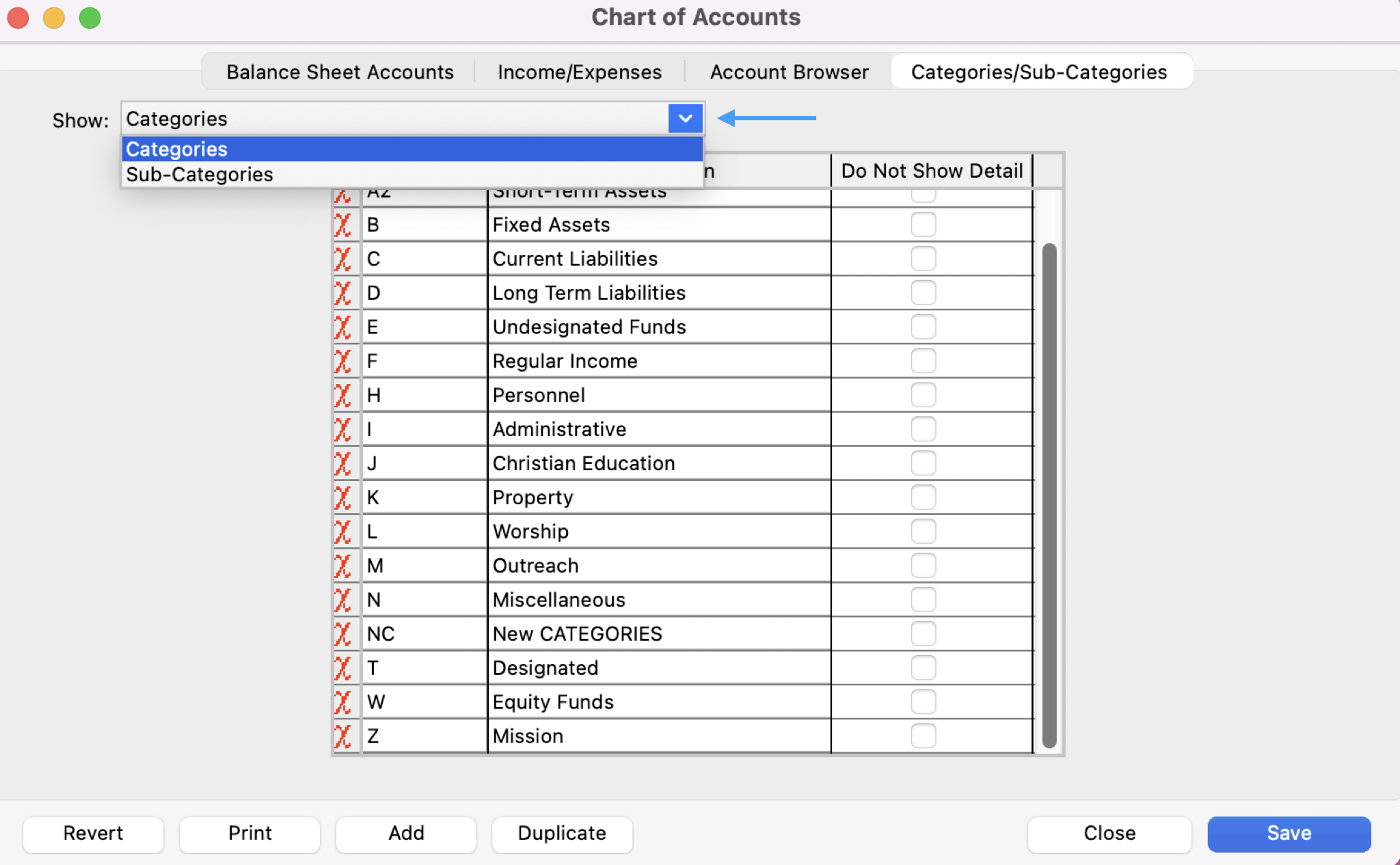
Task: Tick Do Not Show Detail for Designated
Action: (923, 668)
